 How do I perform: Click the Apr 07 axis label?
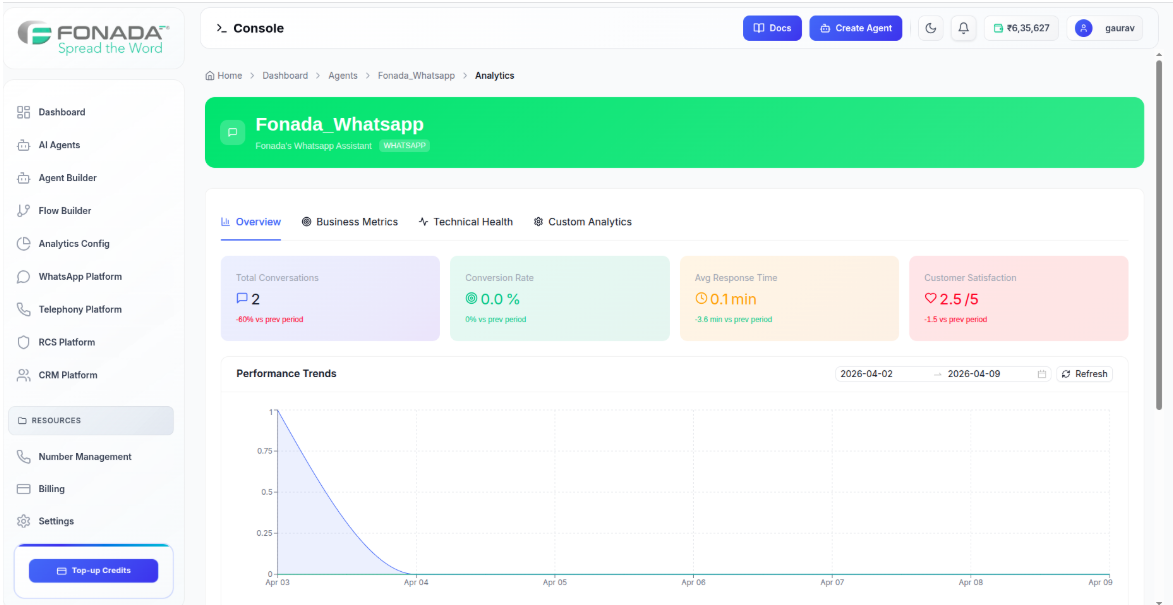(x=832, y=582)
